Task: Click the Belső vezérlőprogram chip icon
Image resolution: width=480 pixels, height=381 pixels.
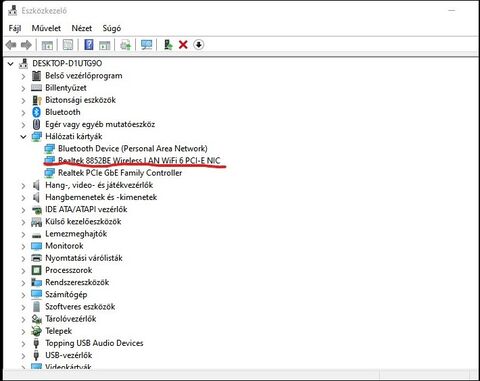Action: pos(36,76)
